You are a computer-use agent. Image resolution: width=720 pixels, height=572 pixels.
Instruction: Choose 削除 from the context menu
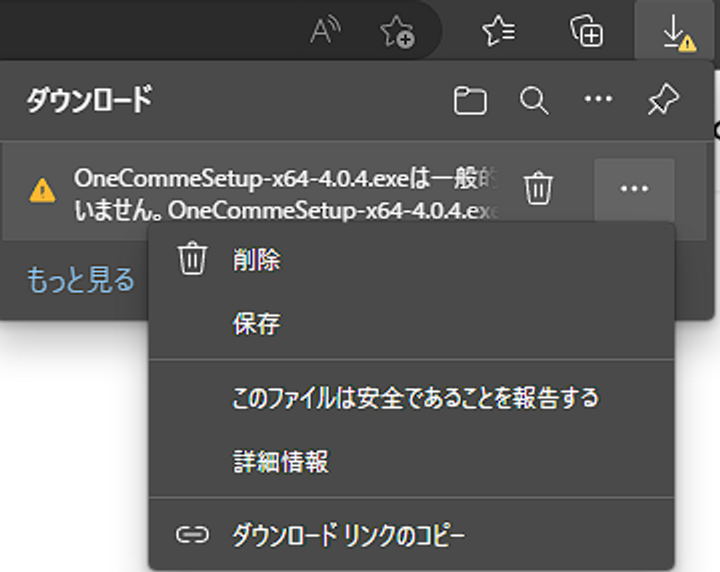[x=256, y=261]
